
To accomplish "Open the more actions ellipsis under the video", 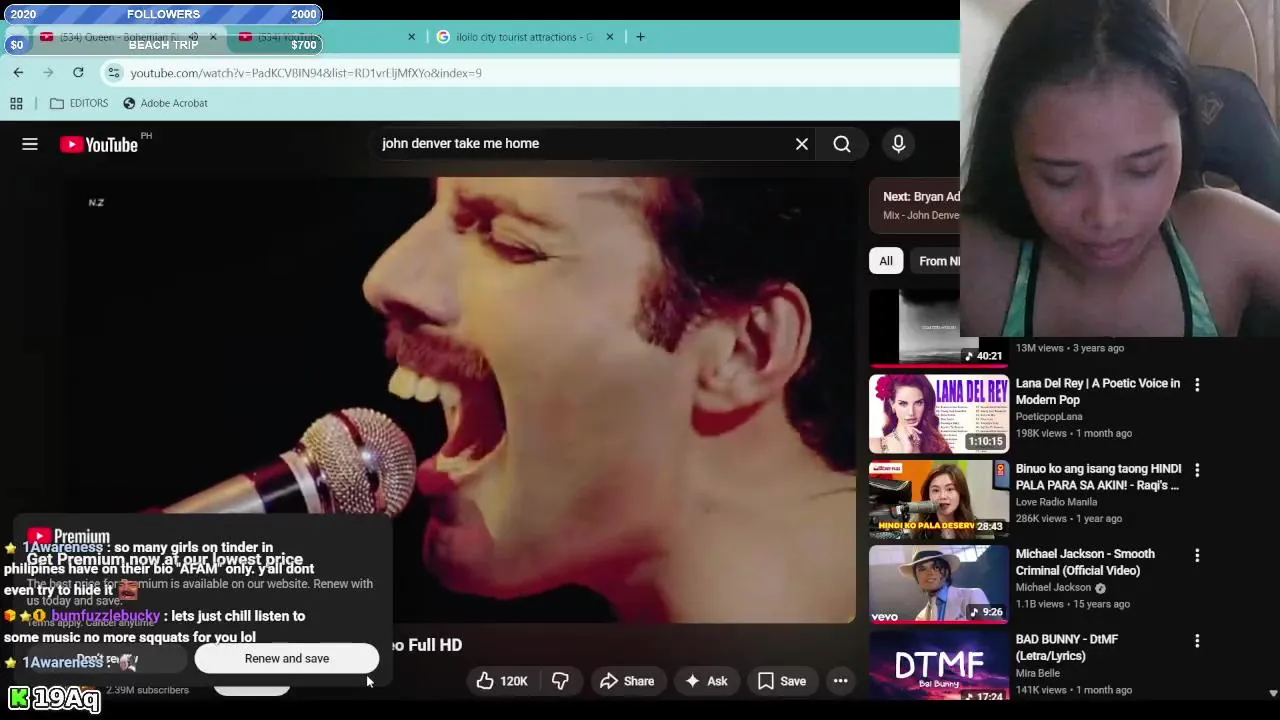I will [841, 681].
